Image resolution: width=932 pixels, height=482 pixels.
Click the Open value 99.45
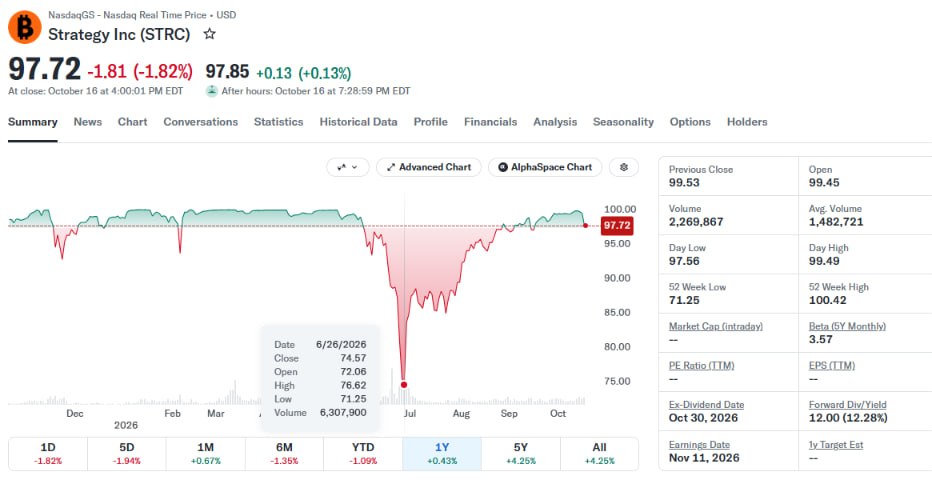(824, 182)
